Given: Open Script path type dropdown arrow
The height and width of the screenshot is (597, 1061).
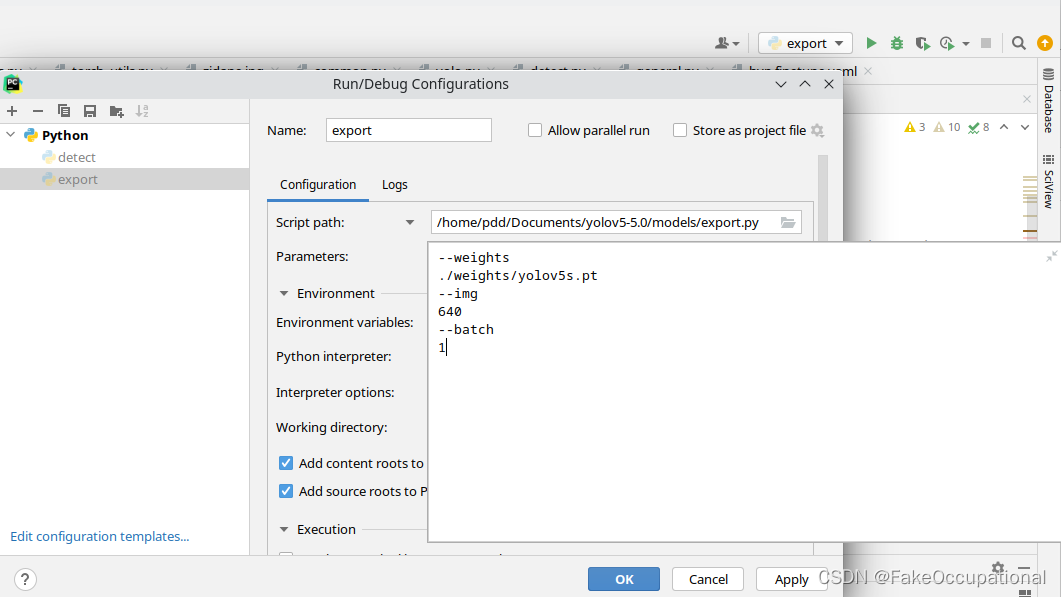Looking at the screenshot, I should tap(409, 223).
